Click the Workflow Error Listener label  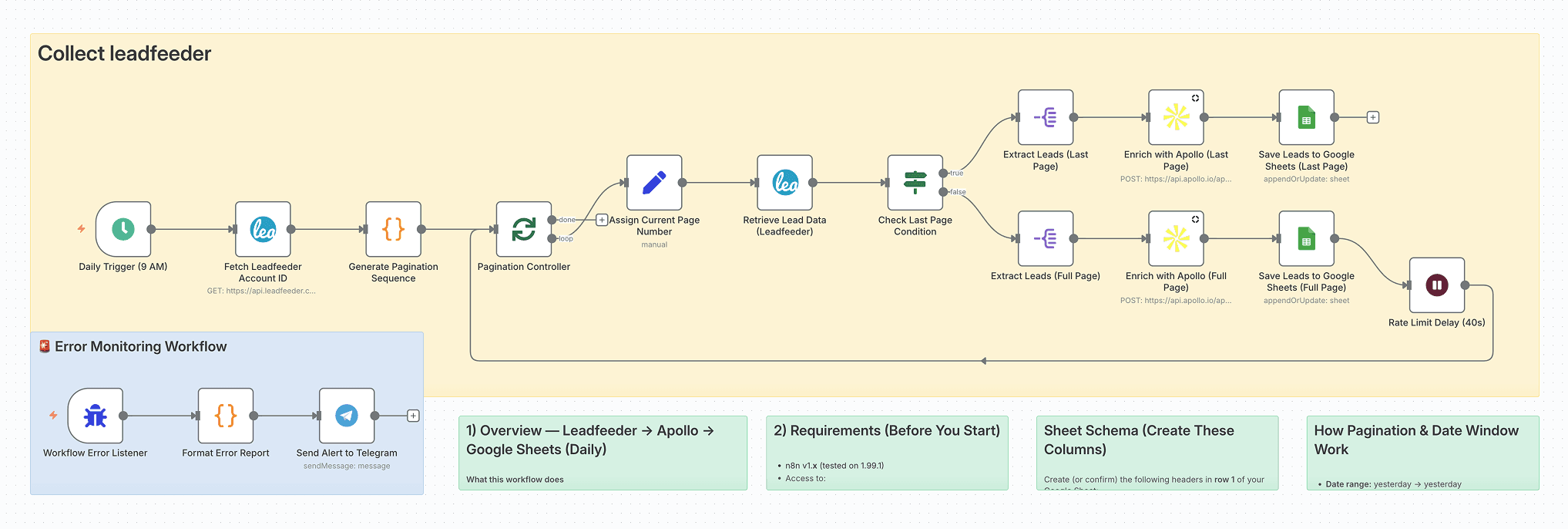point(96,453)
